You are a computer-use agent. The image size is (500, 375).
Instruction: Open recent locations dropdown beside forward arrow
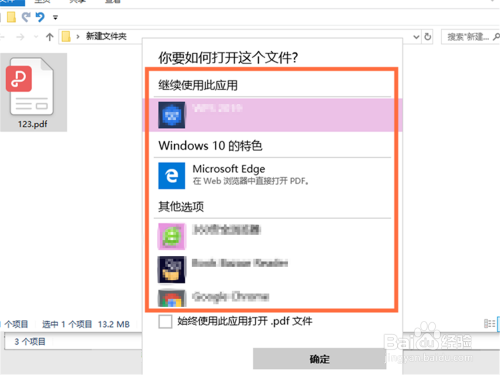pos(36,37)
